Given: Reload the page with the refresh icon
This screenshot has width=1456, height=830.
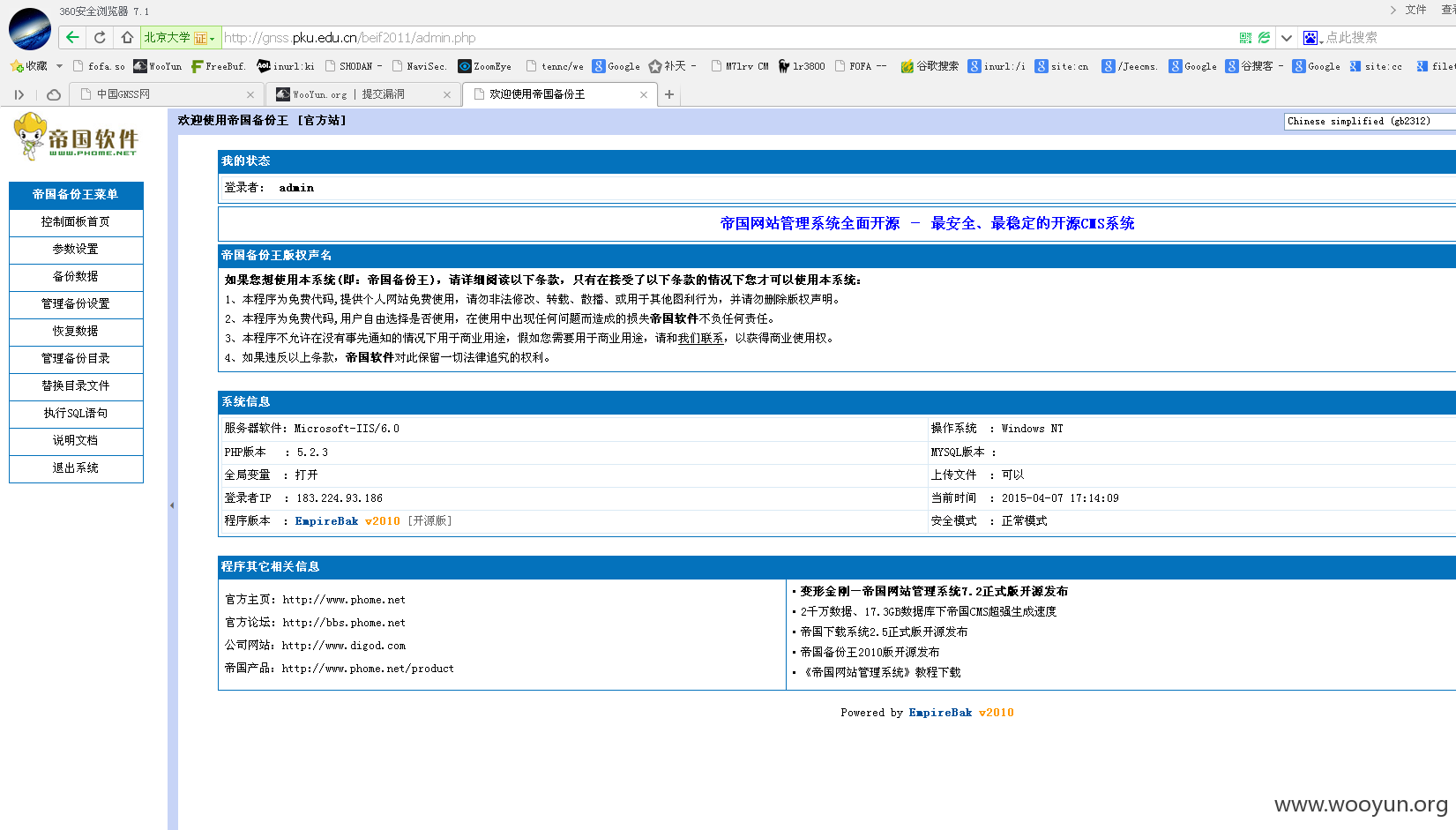Looking at the screenshot, I should tap(100, 37).
